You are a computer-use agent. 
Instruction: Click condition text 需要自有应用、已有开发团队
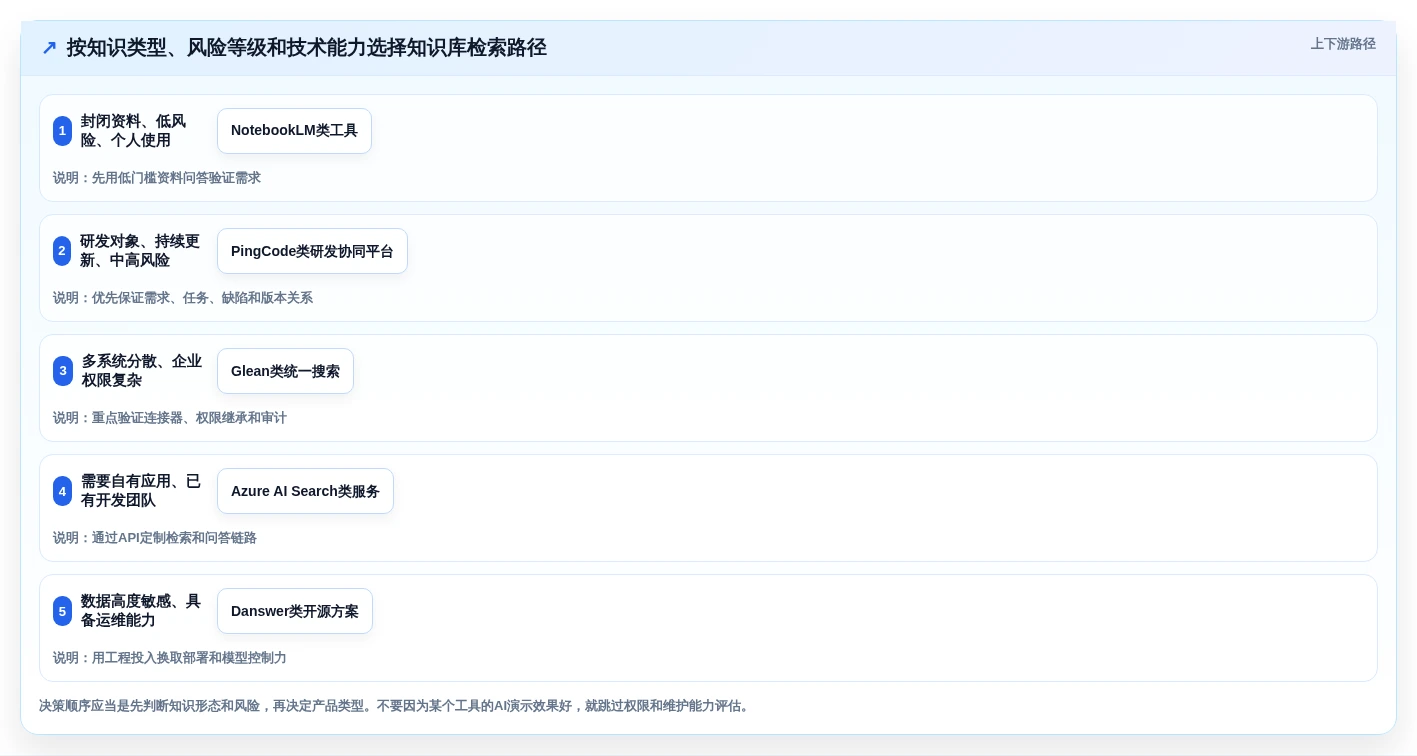(x=141, y=491)
